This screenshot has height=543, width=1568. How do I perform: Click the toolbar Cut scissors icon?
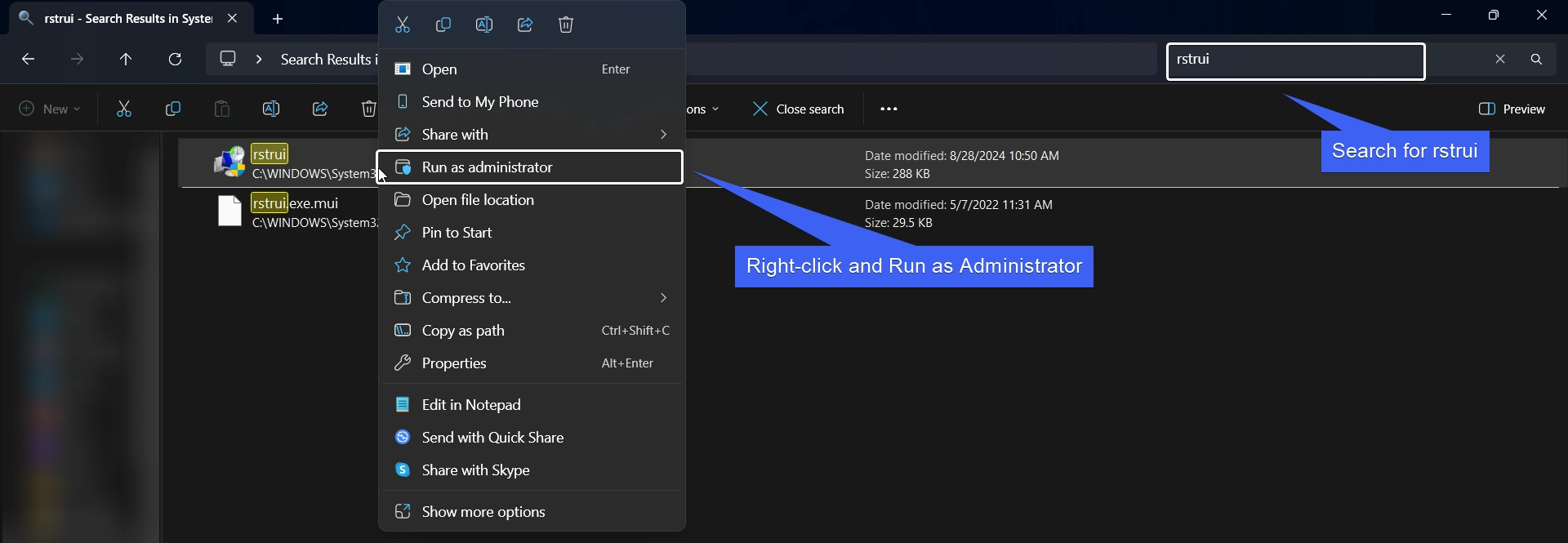tap(124, 109)
